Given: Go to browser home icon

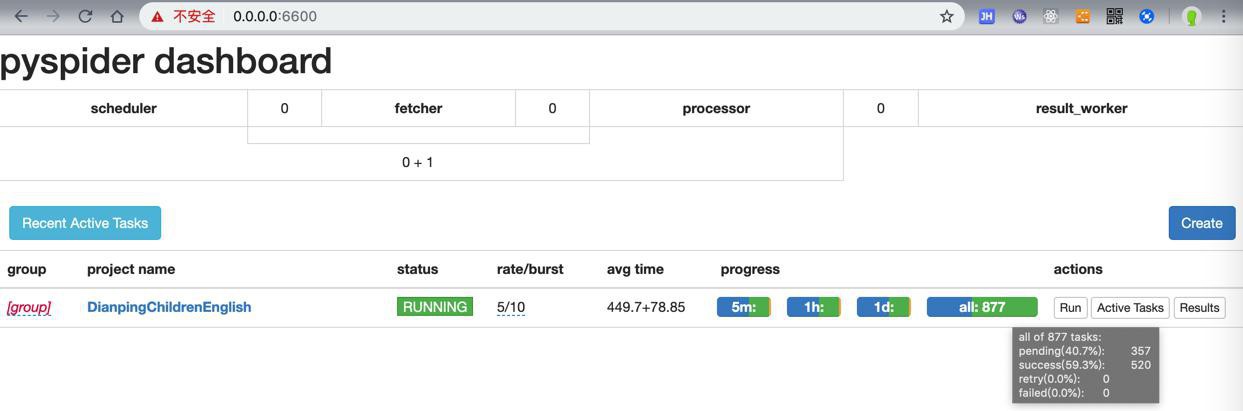Looking at the screenshot, I should click(117, 16).
